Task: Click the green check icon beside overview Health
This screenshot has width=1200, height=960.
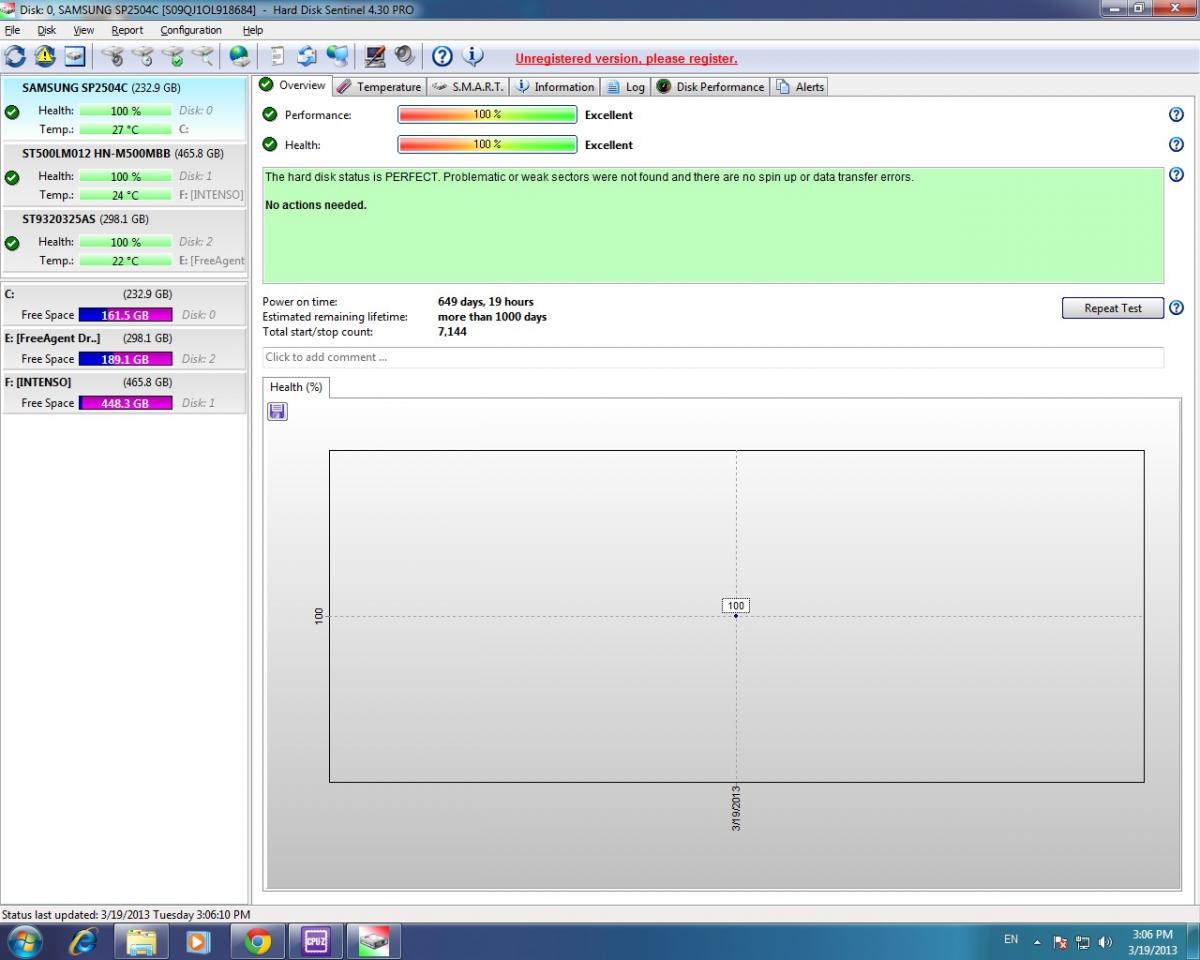Action: click(x=269, y=144)
